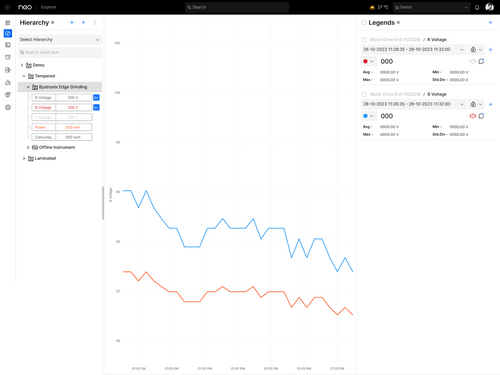
Task: Open the date range dropdown on the red legend
Action: tap(413, 49)
